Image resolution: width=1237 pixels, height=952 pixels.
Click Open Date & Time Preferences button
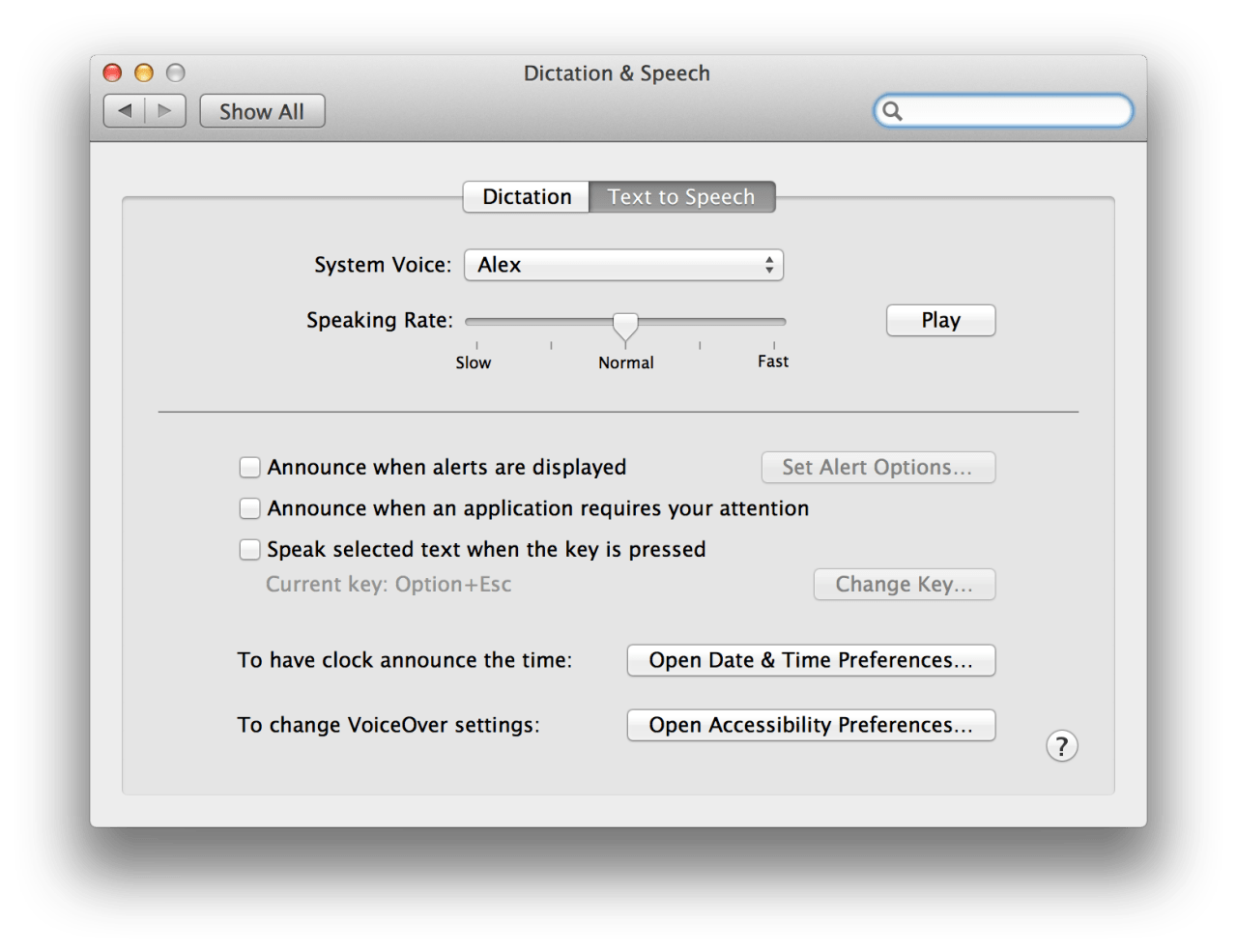click(811, 660)
